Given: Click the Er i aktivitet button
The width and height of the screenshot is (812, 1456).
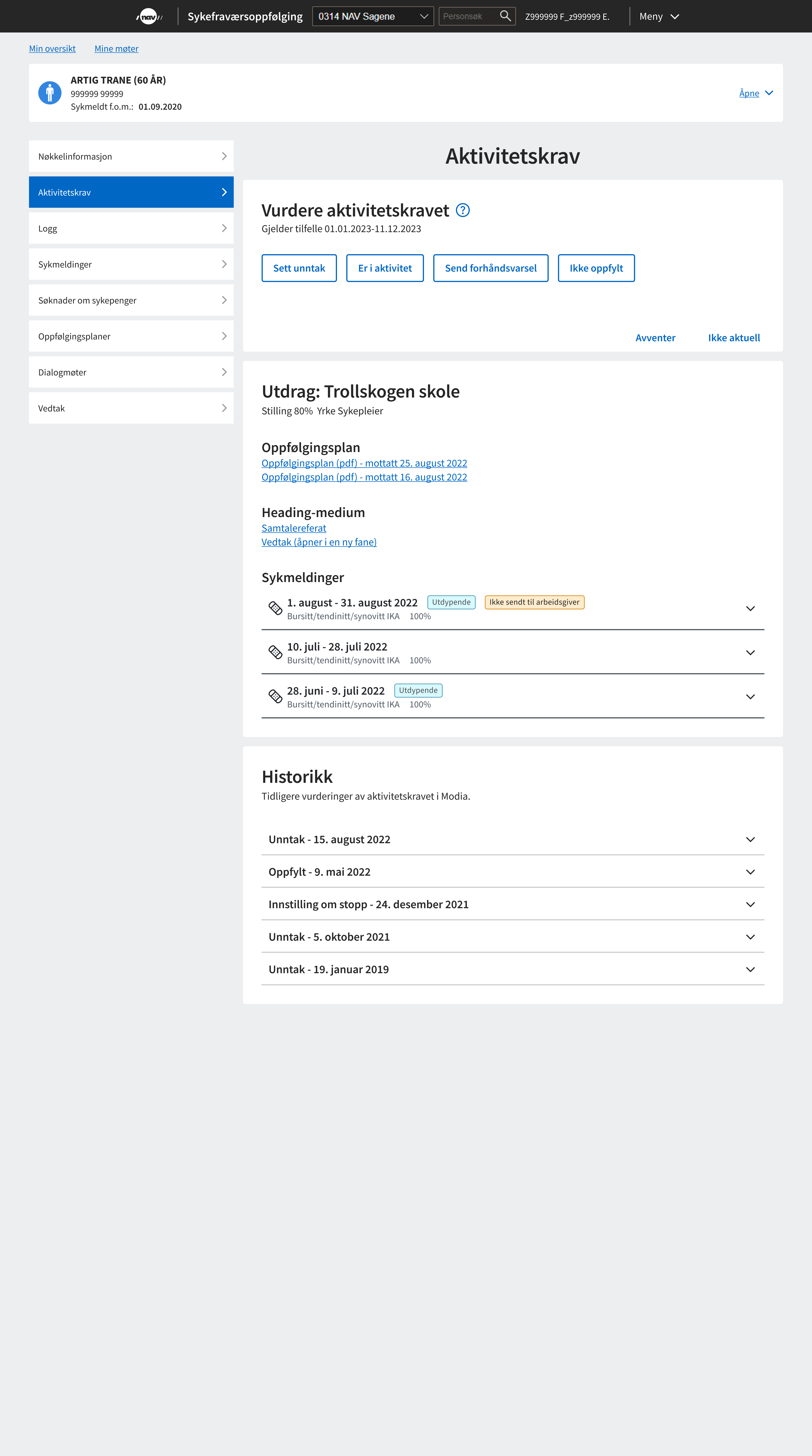Looking at the screenshot, I should click(x=385, y=268).
